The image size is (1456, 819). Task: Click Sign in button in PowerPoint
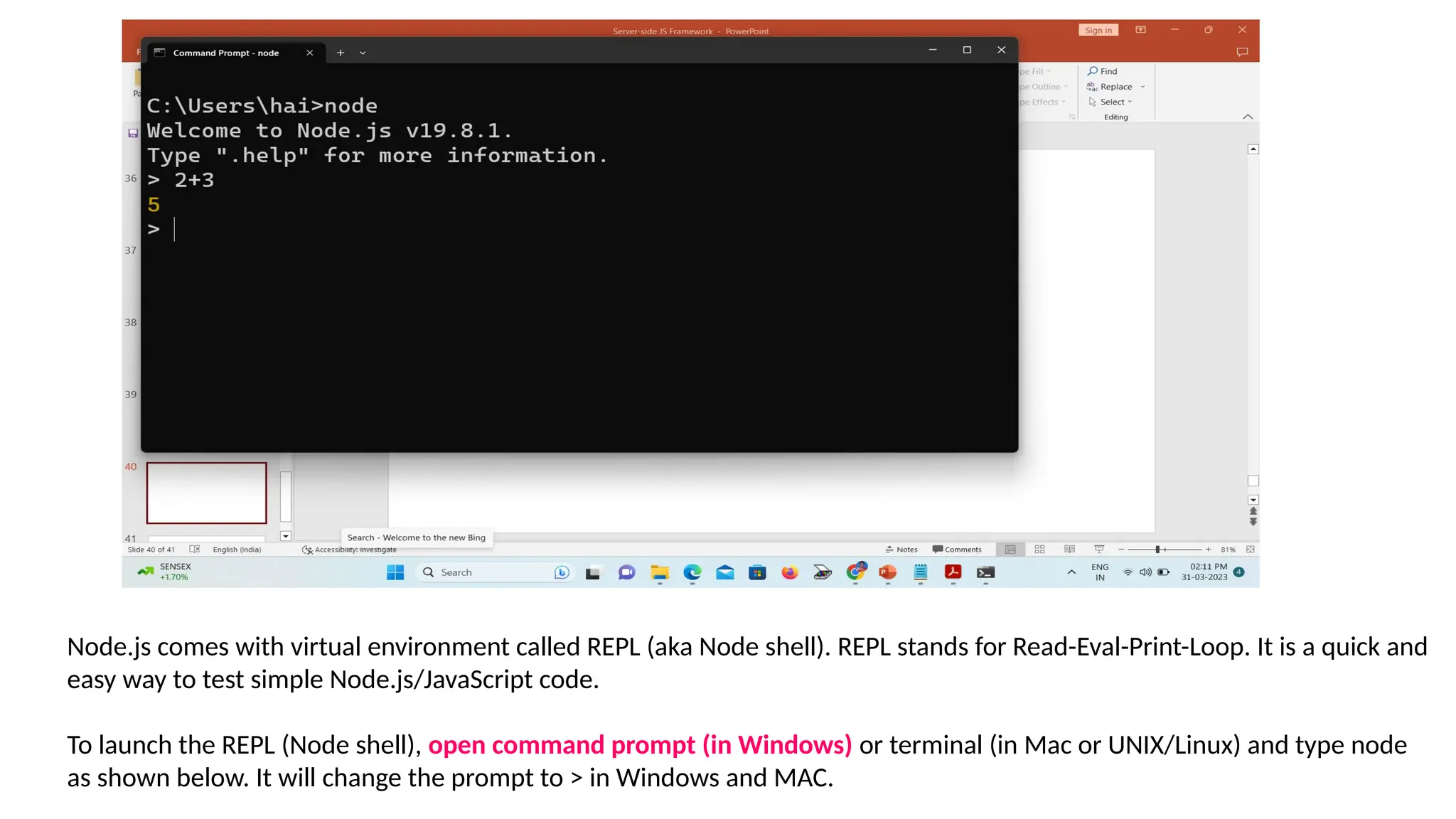click(x=1098, y=30)
